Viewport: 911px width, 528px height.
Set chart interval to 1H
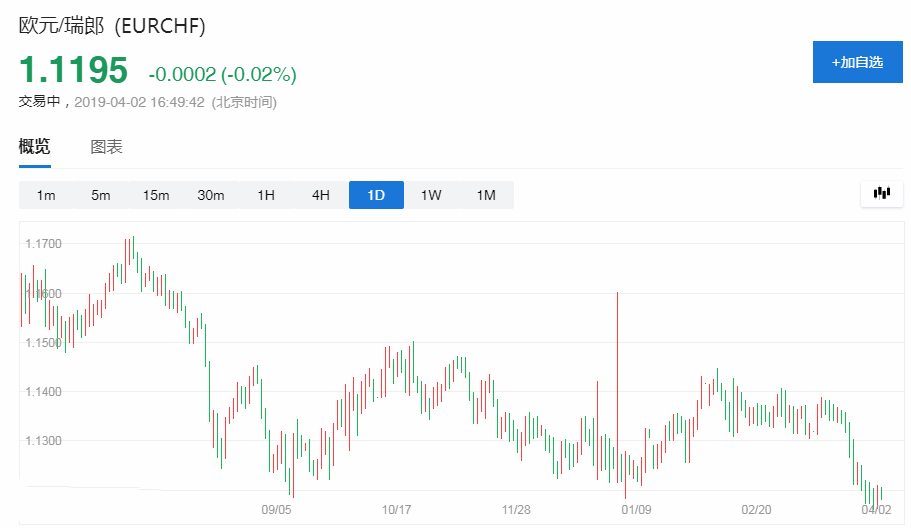coord(266,195)
